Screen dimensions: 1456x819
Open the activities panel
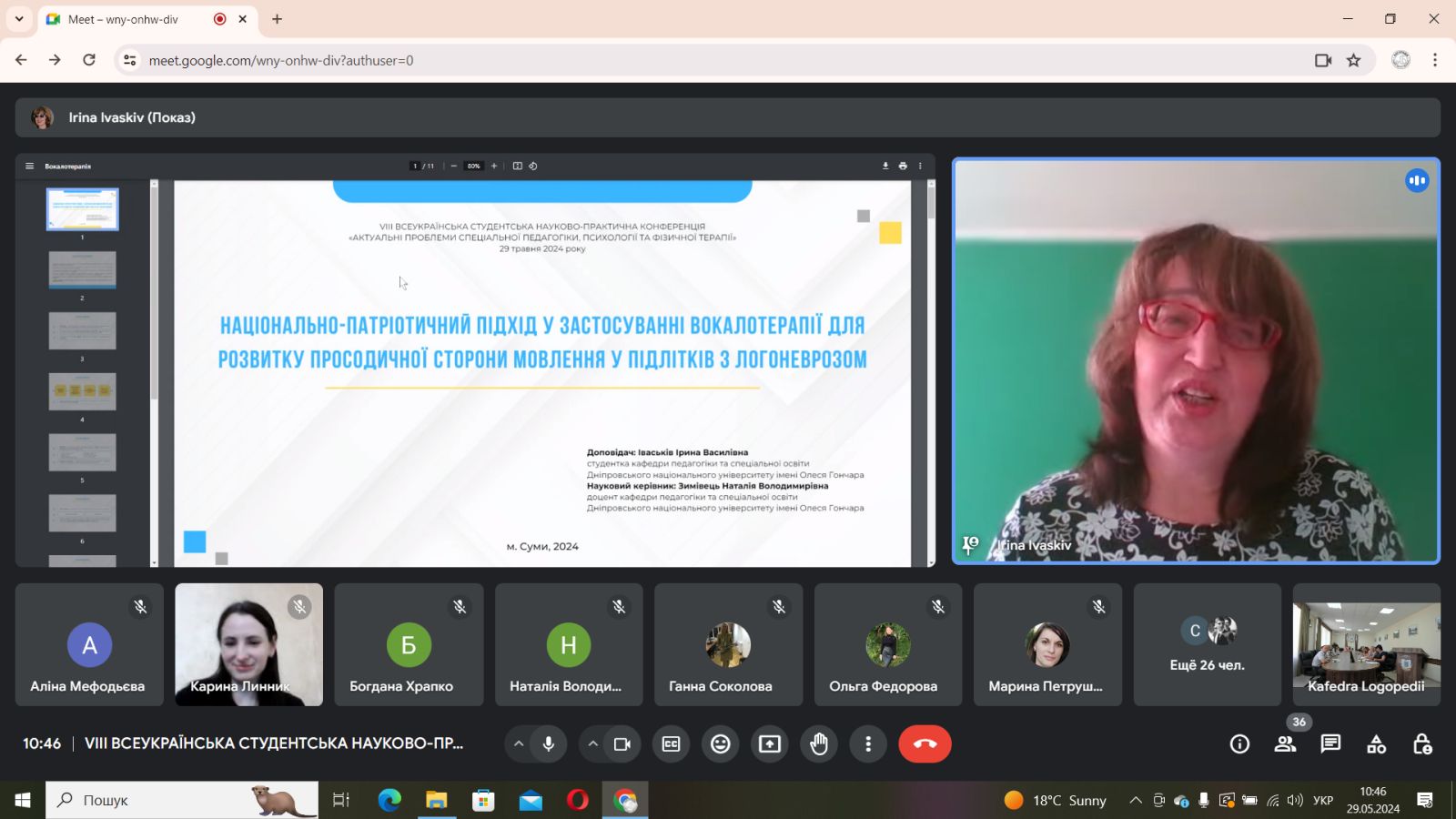(x=1376, y=744)
